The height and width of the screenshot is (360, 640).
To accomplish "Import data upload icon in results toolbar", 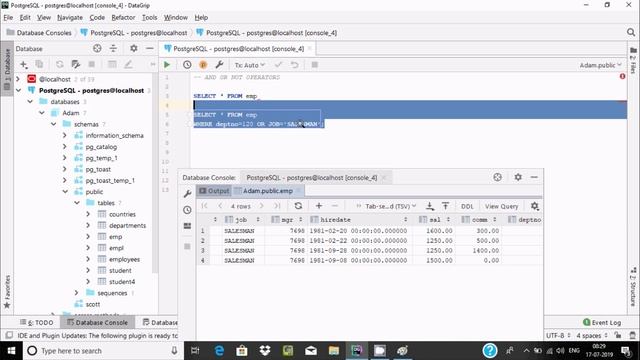I will tap(445, 206).
